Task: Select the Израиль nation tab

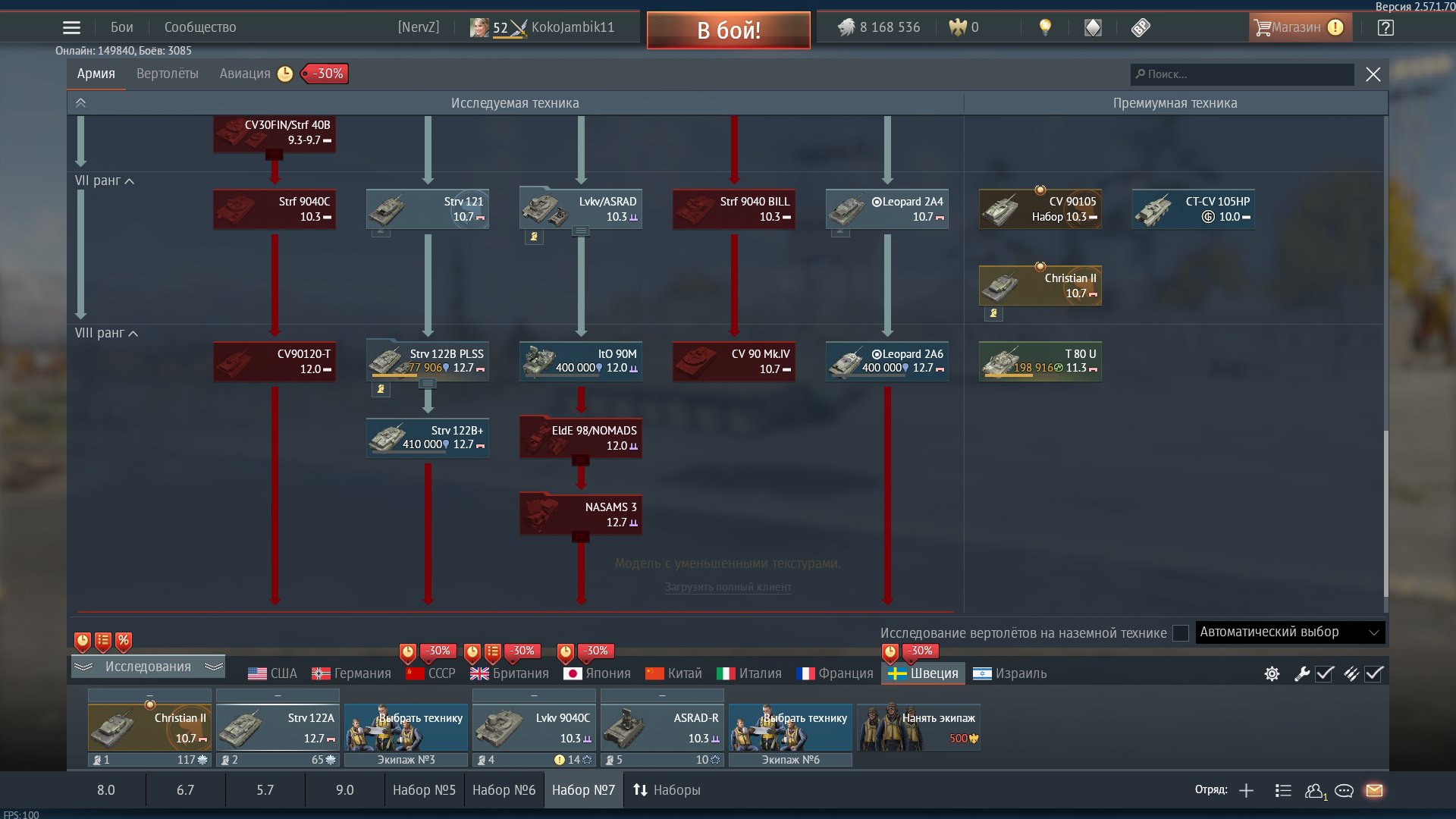Action: click(1009, 673)
